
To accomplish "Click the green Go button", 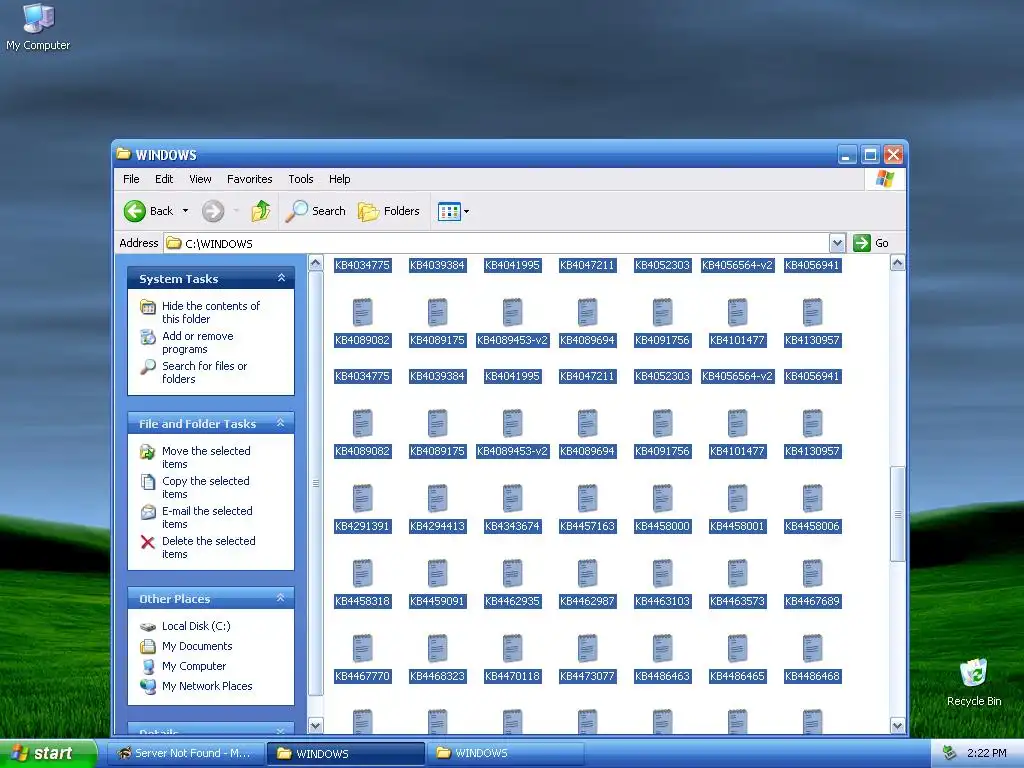I will point(871,243).
